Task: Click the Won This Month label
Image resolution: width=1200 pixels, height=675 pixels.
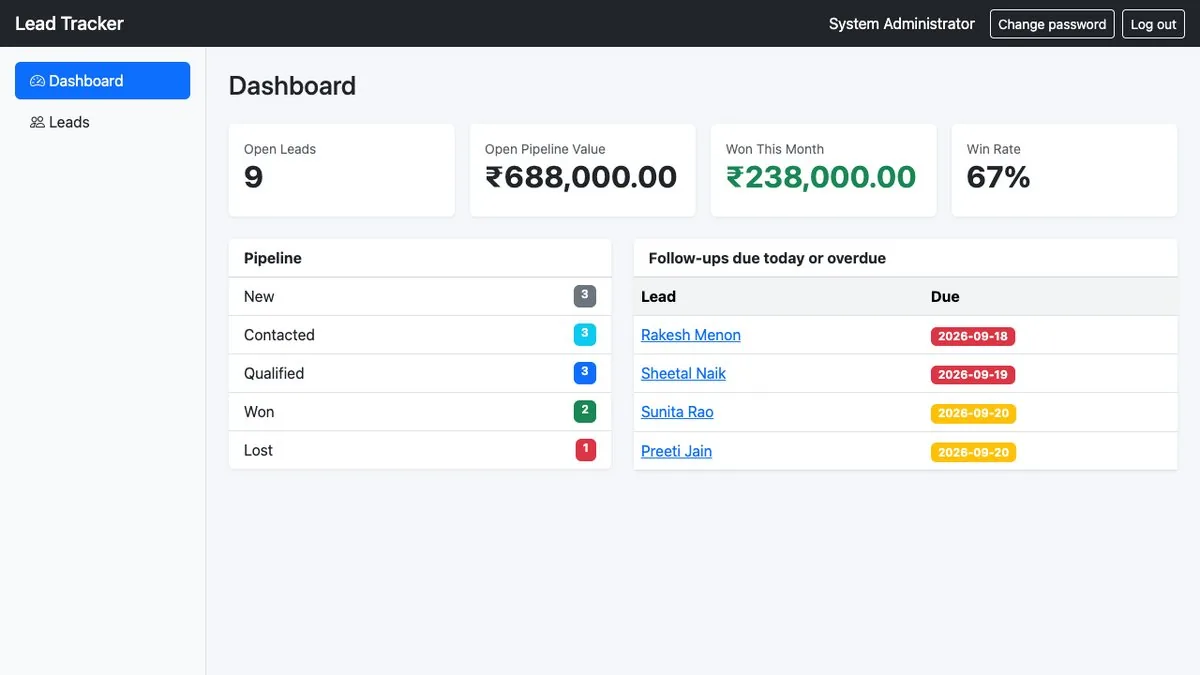Action: tap(775, 149)
